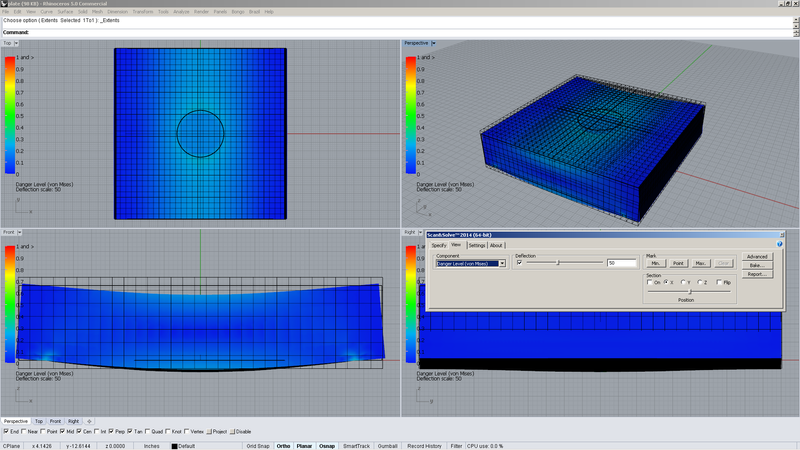Switch to the Front viewport tab
800x450 pixels.
(55, 421)
